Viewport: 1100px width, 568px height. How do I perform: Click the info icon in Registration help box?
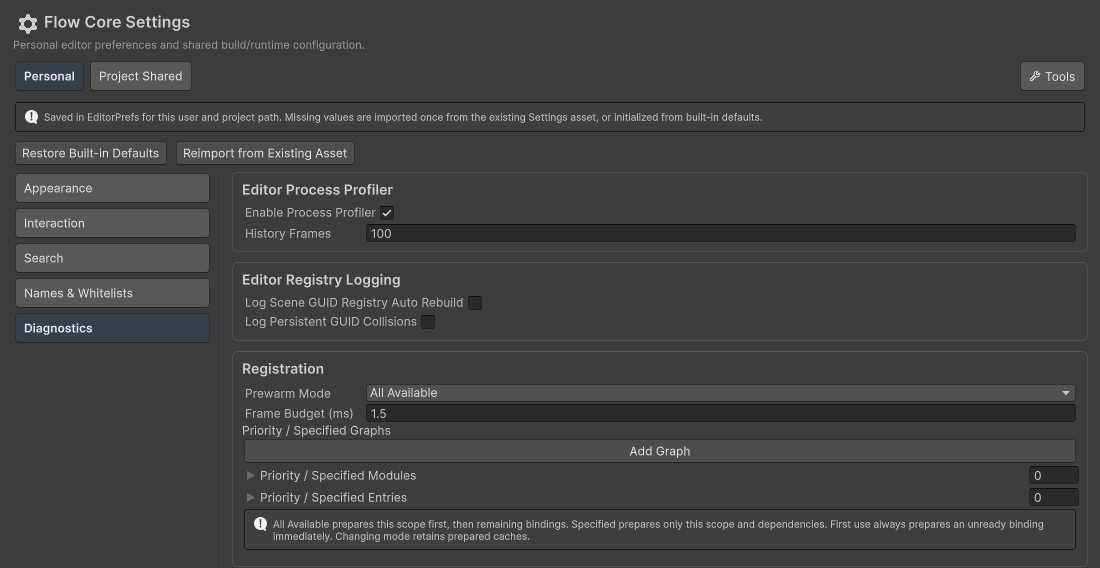[x=260, y=524]
